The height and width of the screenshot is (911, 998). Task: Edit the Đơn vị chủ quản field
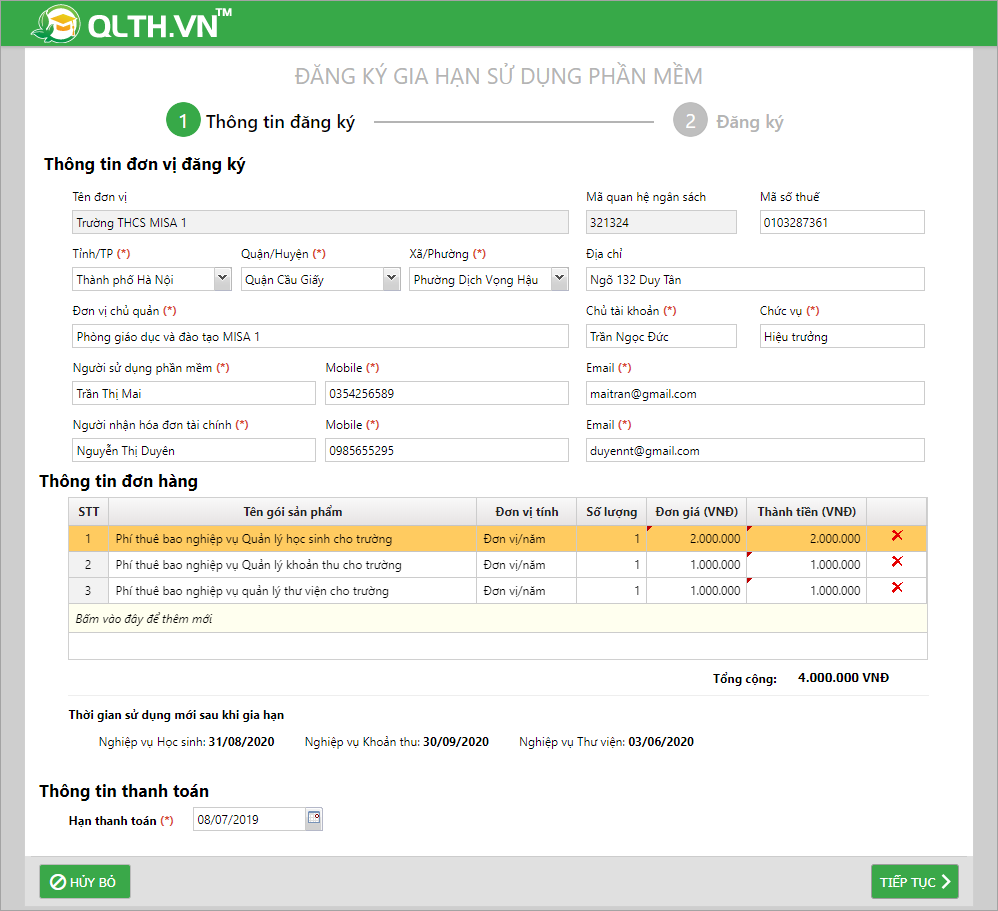click(x=320, y=336)
